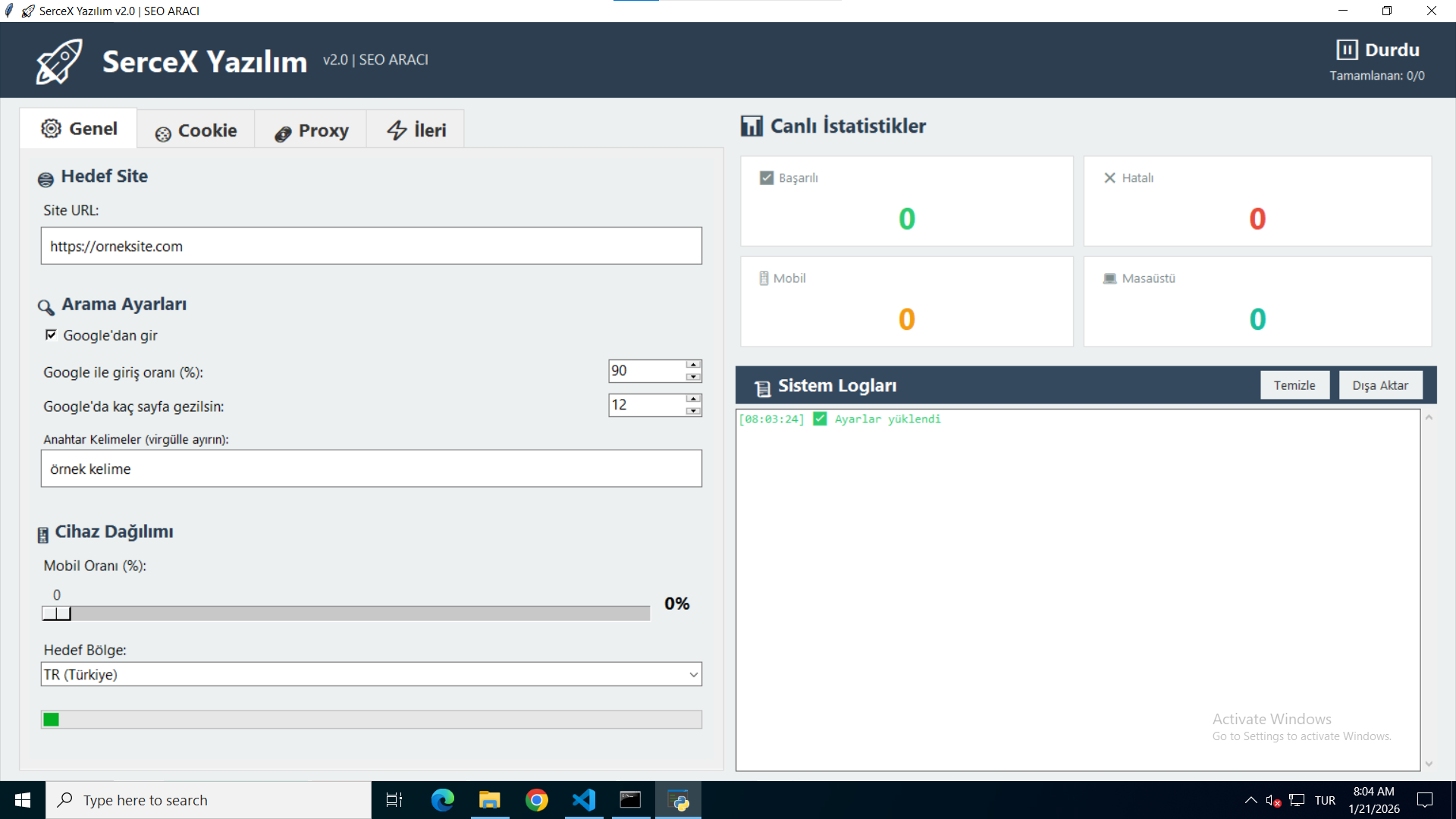Click the 'Tamamlanan: 0/0' status text

[1377, 76]
